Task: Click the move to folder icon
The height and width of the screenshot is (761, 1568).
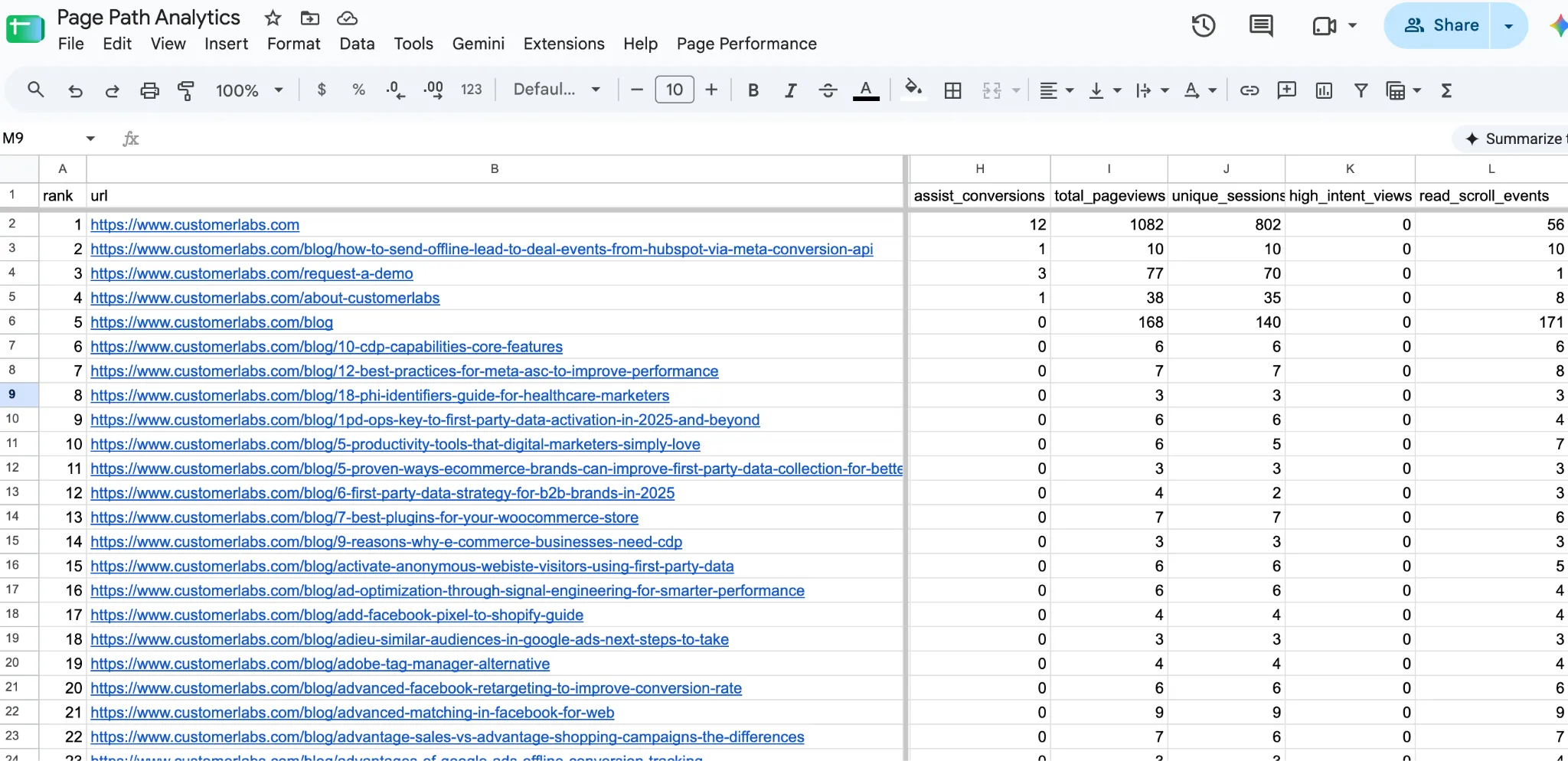Action: [310, 18]
